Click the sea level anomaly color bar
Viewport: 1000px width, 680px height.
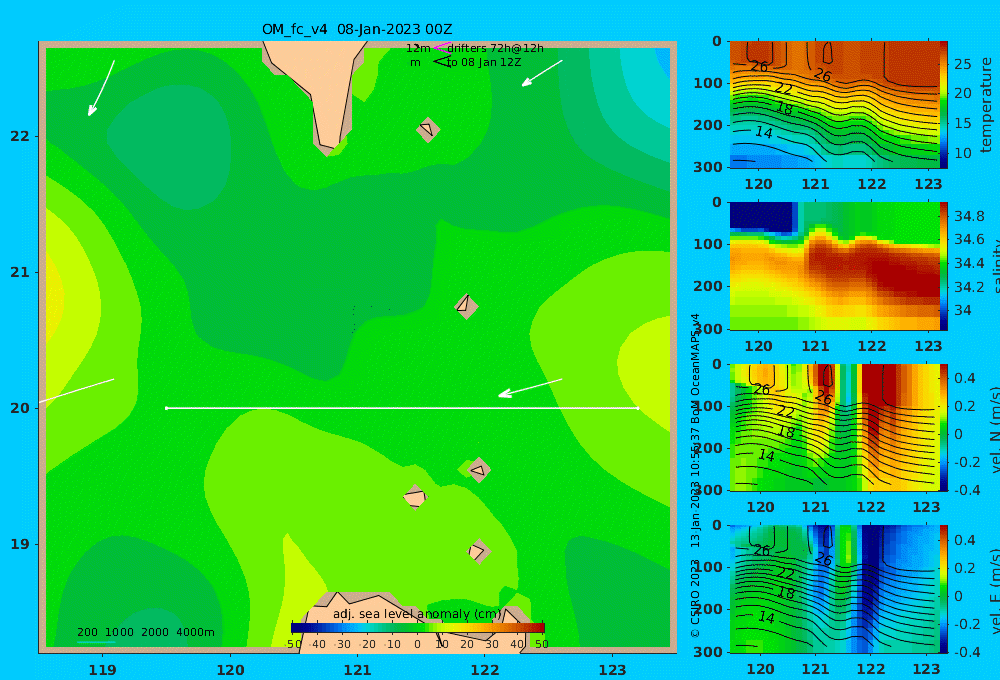418,628
